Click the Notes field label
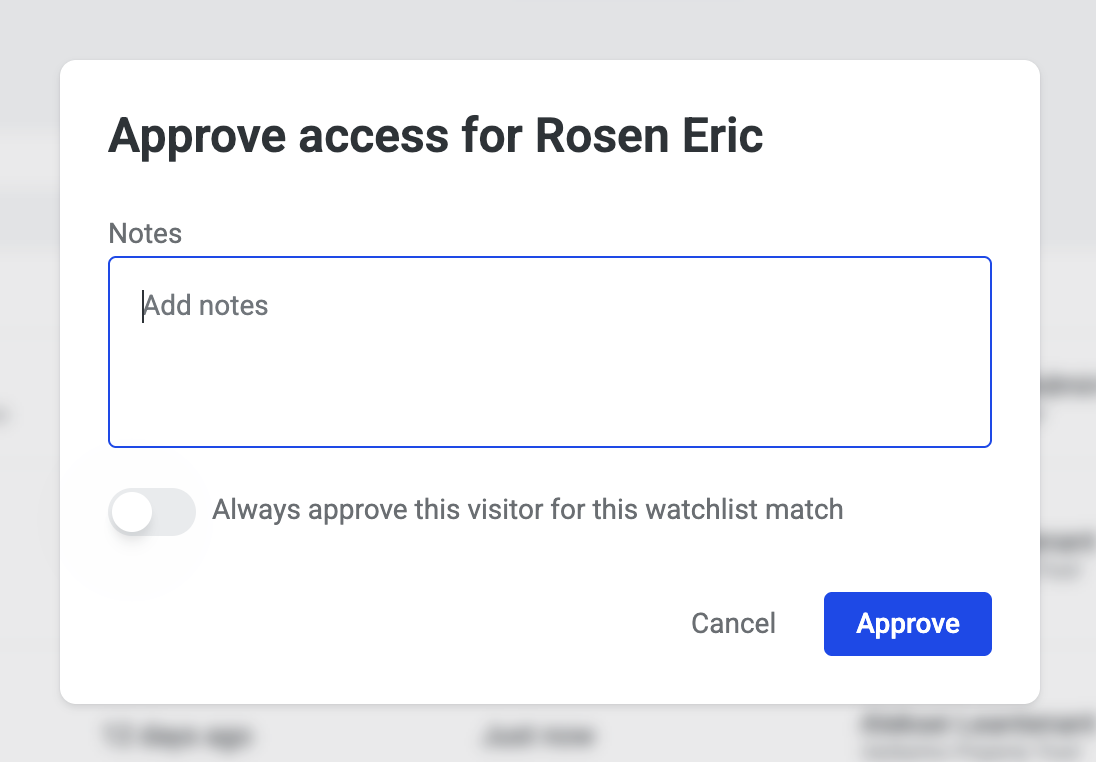Viewport: 1096px width, 762px height. [x=145, y=233]
